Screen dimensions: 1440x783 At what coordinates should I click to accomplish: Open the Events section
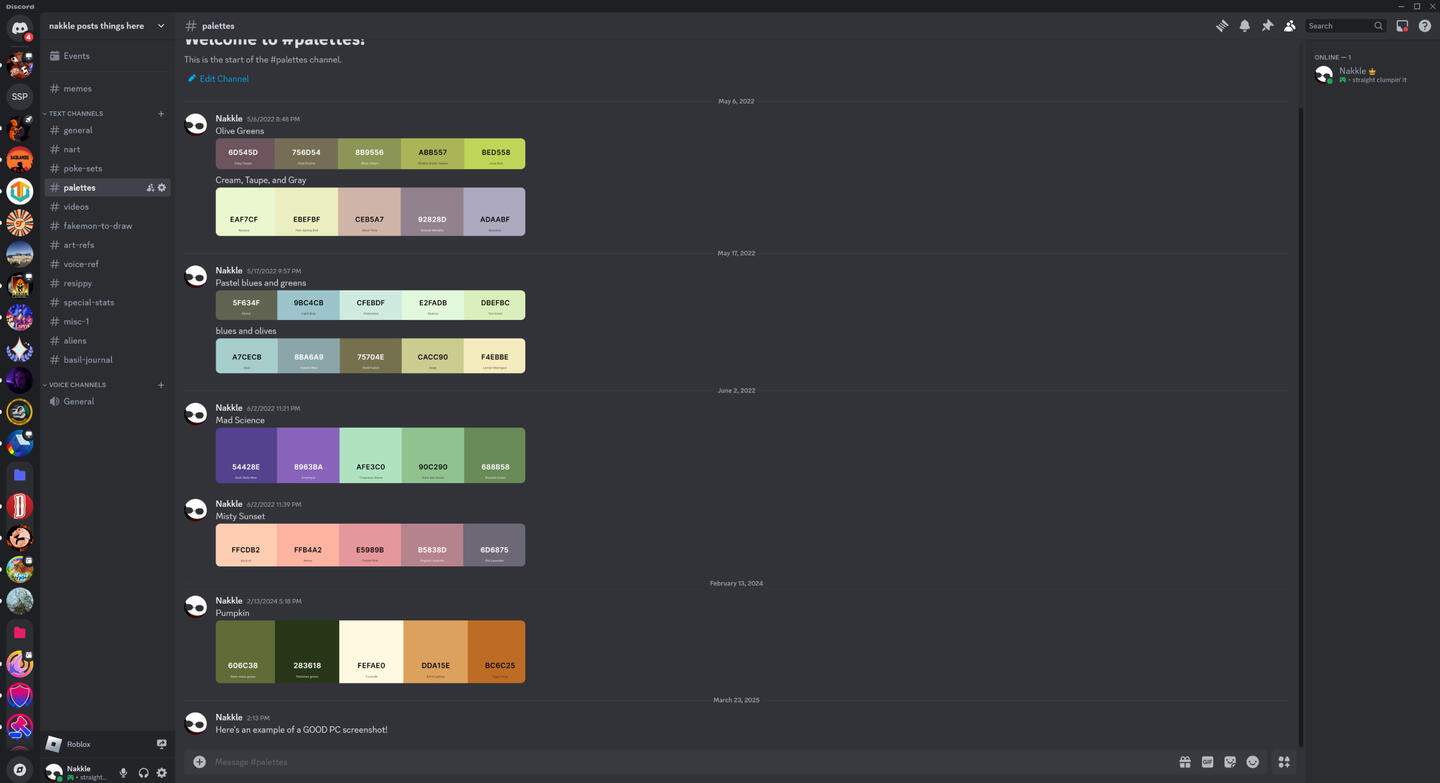pyautogui.click(x=76, y=56)
